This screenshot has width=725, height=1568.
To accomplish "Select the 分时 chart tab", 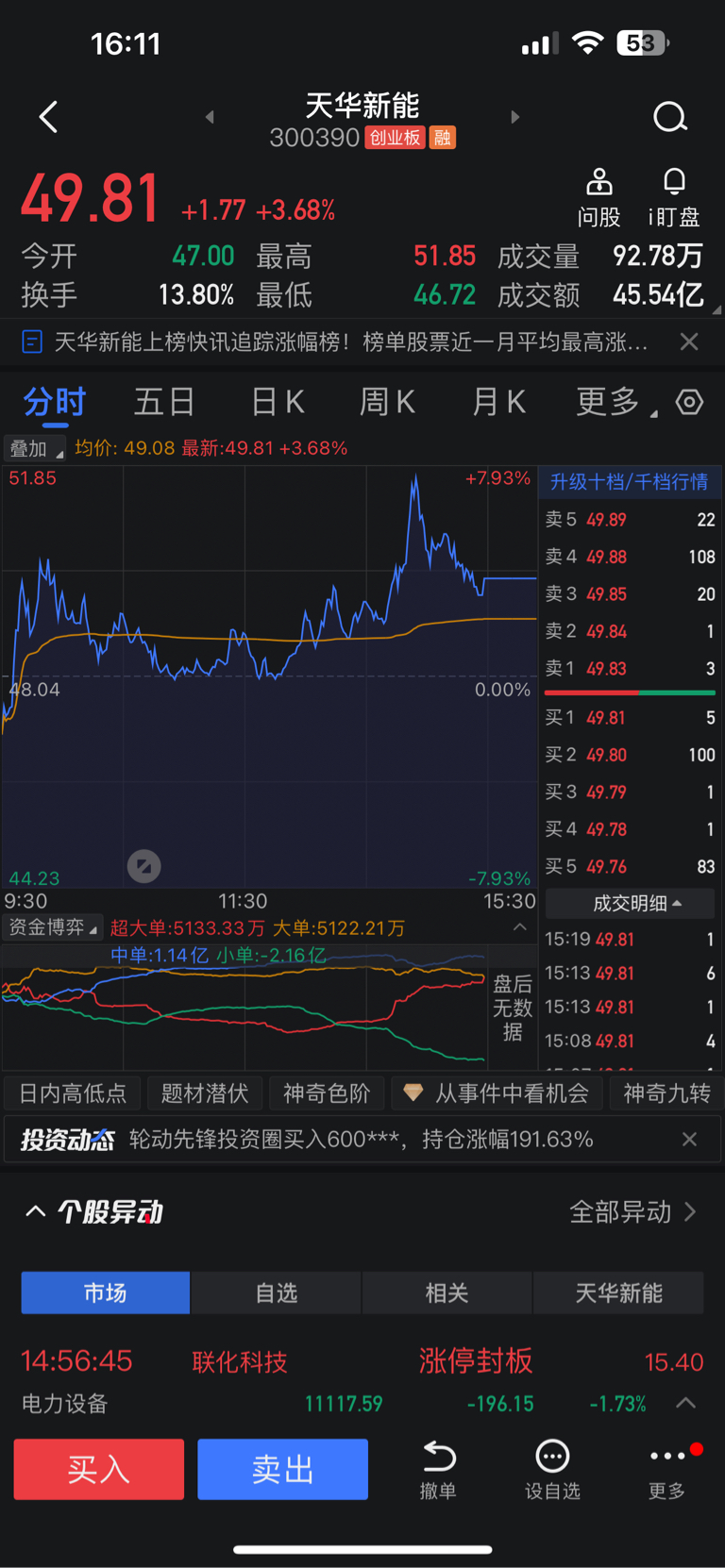I will [x=55, y=402].
